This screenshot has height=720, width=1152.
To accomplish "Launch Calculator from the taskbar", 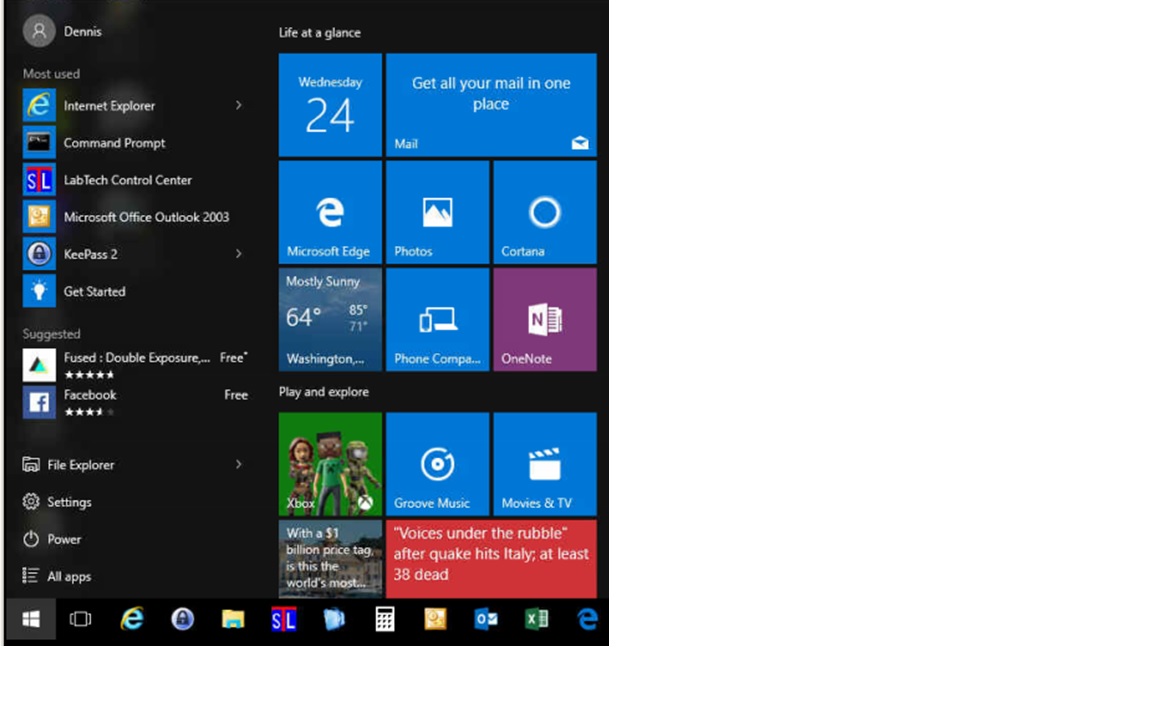I will [385, 620].
